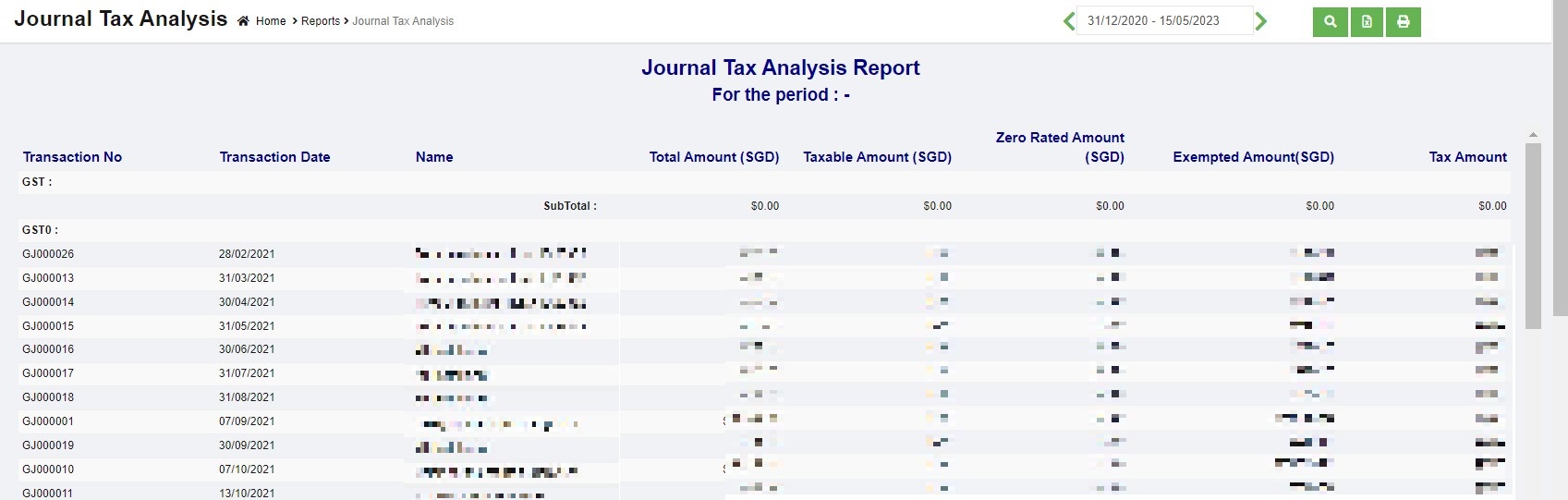Image resolution: width=1568 pixels, height=500 pixels.
Task: Select the Transaction Date column header
Action: click(274, 157)
